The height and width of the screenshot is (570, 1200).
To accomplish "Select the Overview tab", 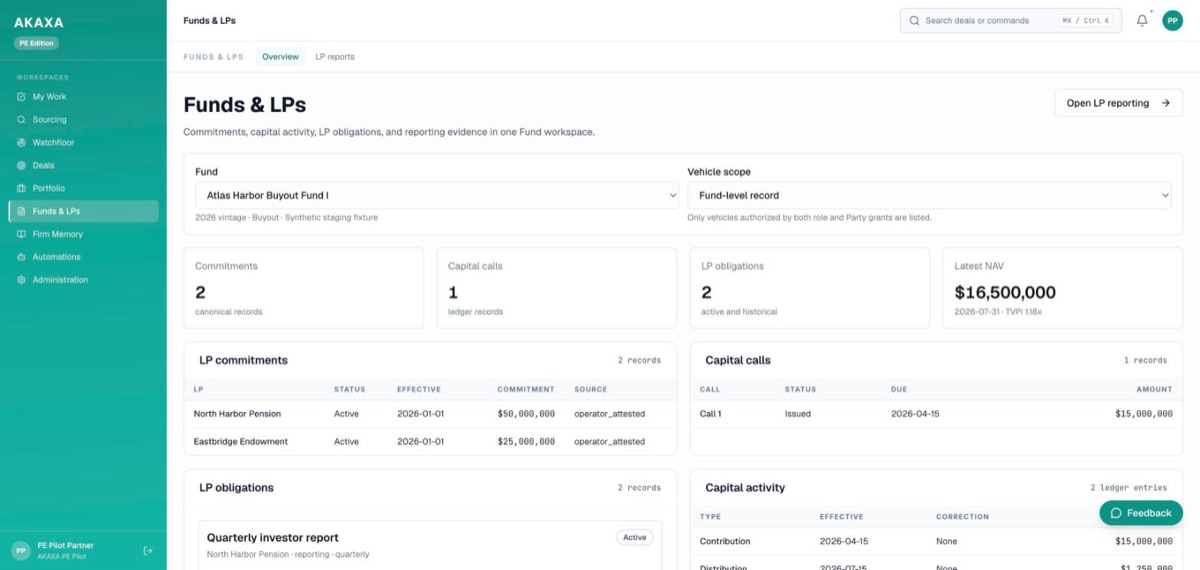I will click(280, 57).
